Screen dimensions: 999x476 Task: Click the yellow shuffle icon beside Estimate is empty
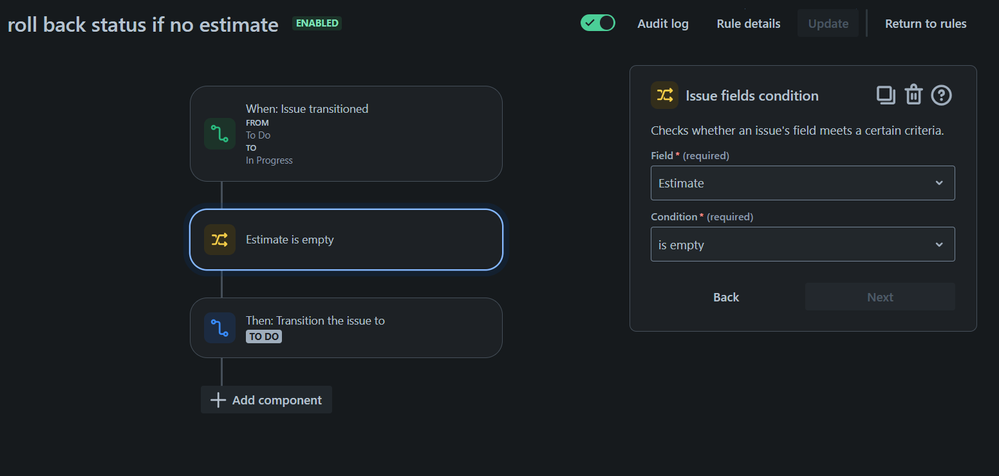coord(220,240)
